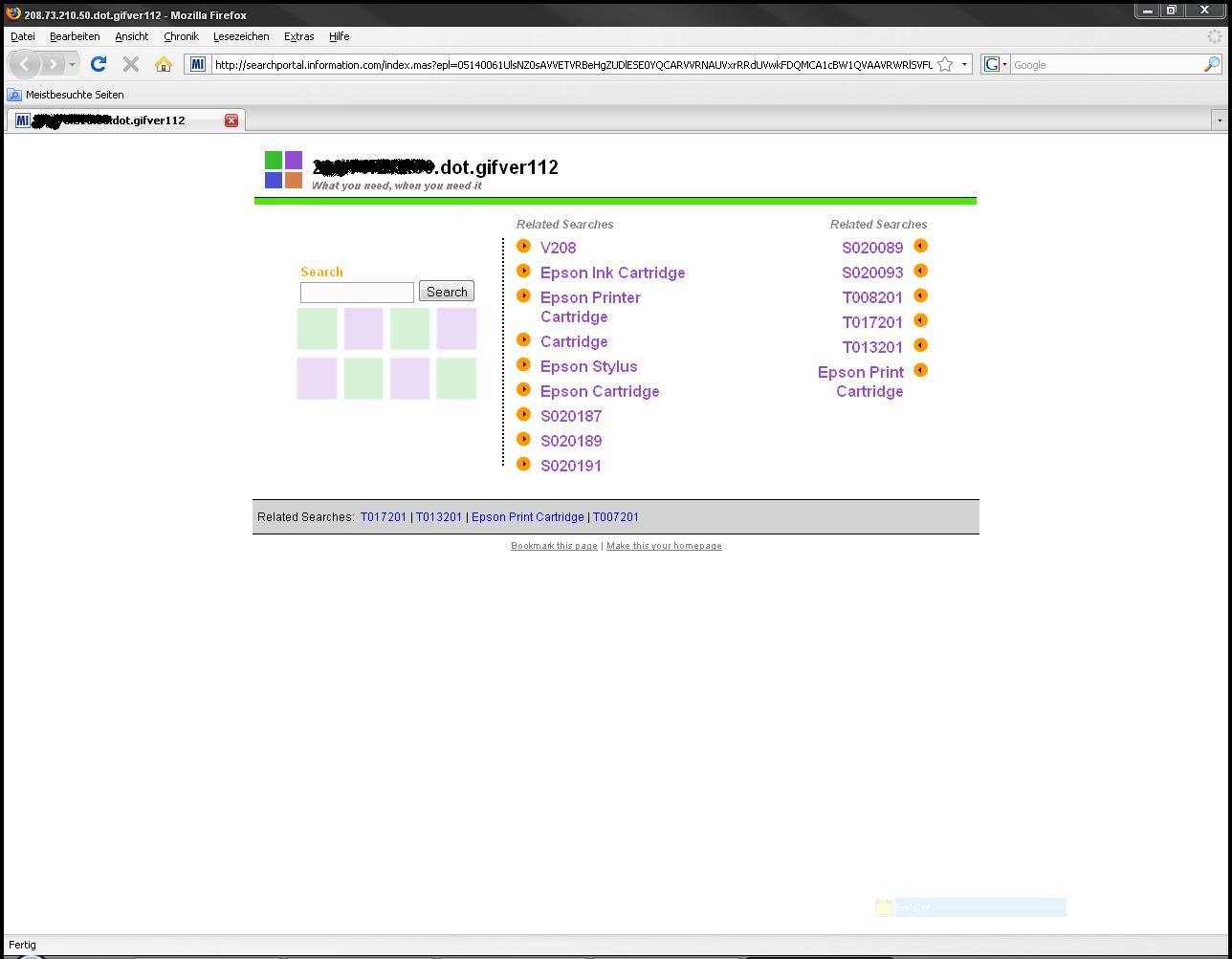
Task: Click the Search button on the page
Action: click(447, 292)
